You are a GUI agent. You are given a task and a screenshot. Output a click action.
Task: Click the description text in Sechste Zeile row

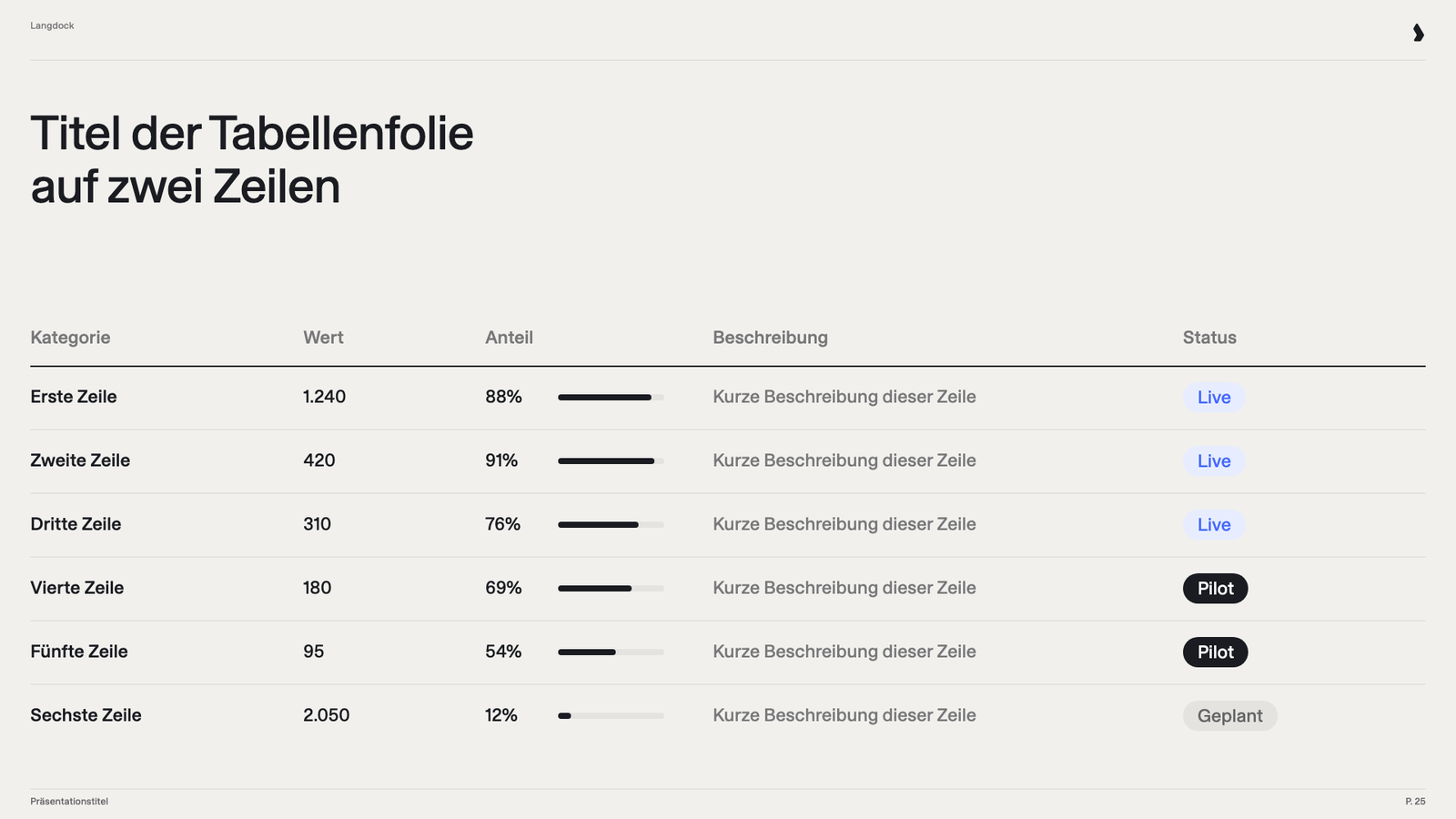click(844, 715)
